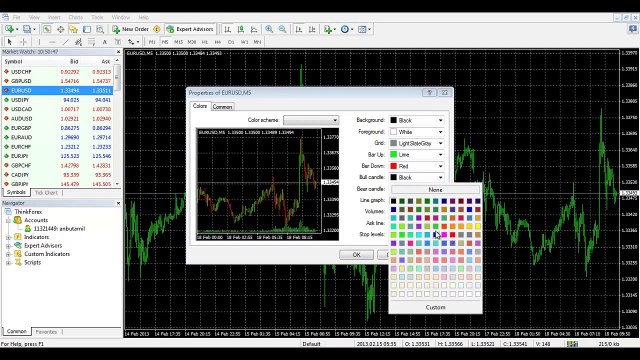Open the Bar Down color dropdown
640x360 pixels.
click(x=416, y=166)
